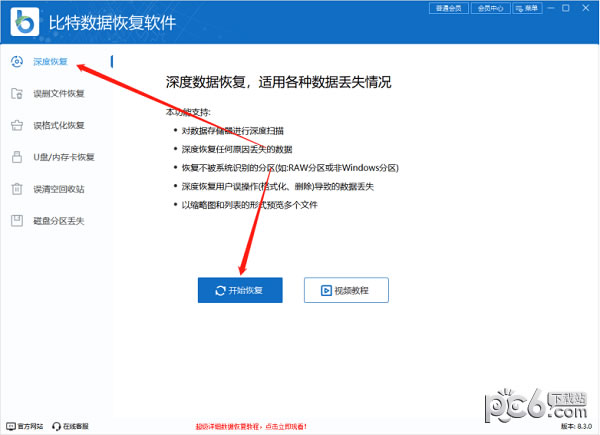Viewport: 600px width, 435px height.
Task: Open the 菜单 menu in title bar
Action: point(528,8)
